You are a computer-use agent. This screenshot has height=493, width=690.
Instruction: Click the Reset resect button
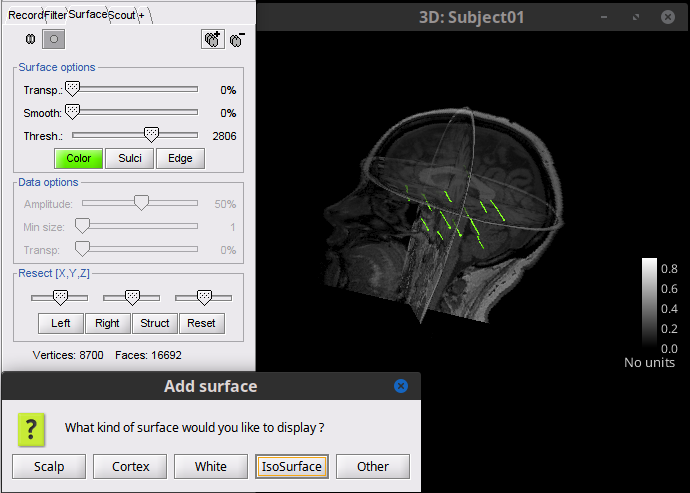tap(201, 323)
